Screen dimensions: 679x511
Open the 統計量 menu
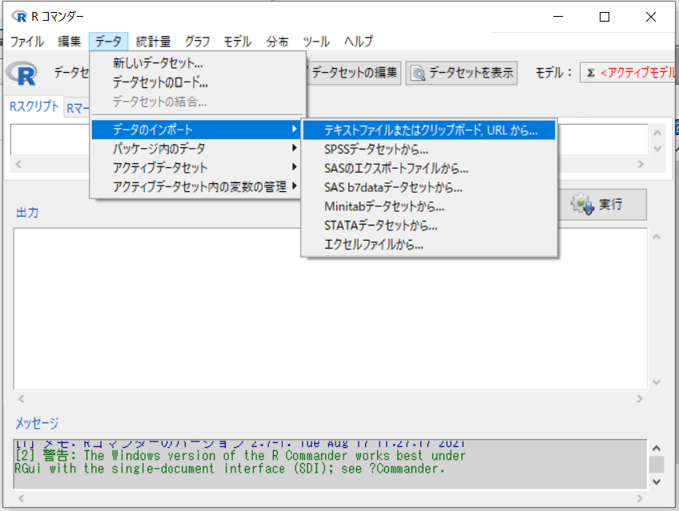(x=153, y=42)
